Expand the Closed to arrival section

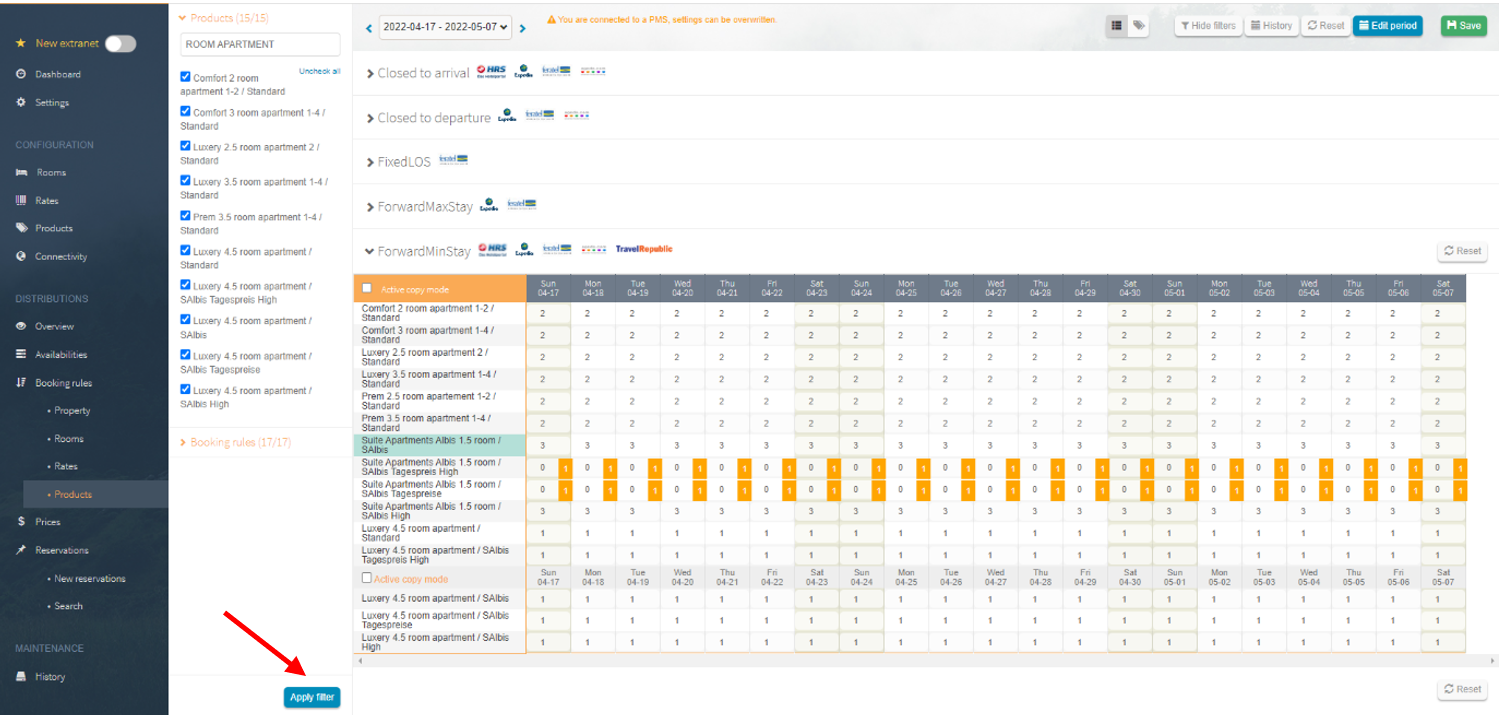[x=418, y=73]
